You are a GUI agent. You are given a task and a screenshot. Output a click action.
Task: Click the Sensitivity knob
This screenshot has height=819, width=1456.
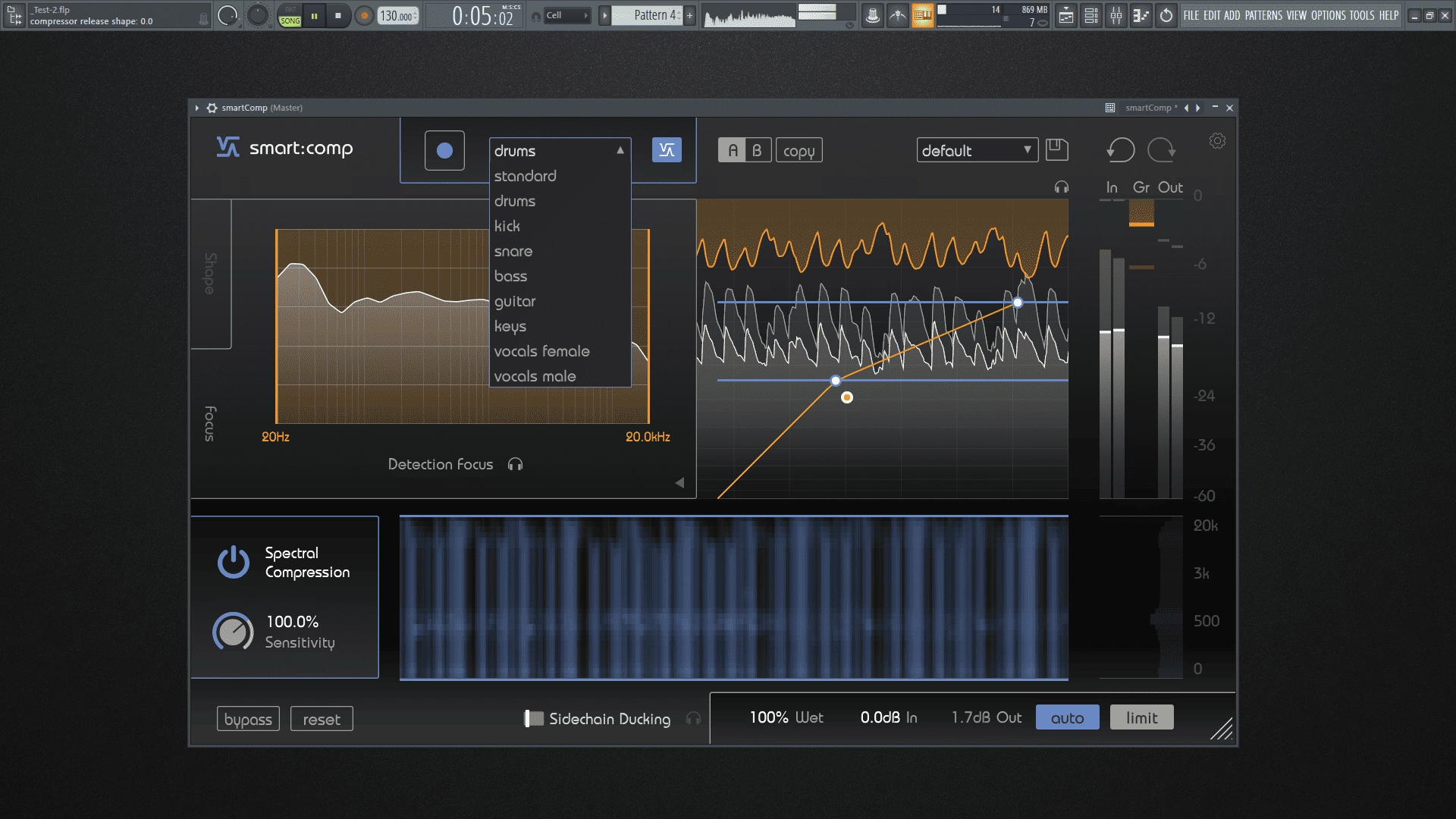coord(233,632)
